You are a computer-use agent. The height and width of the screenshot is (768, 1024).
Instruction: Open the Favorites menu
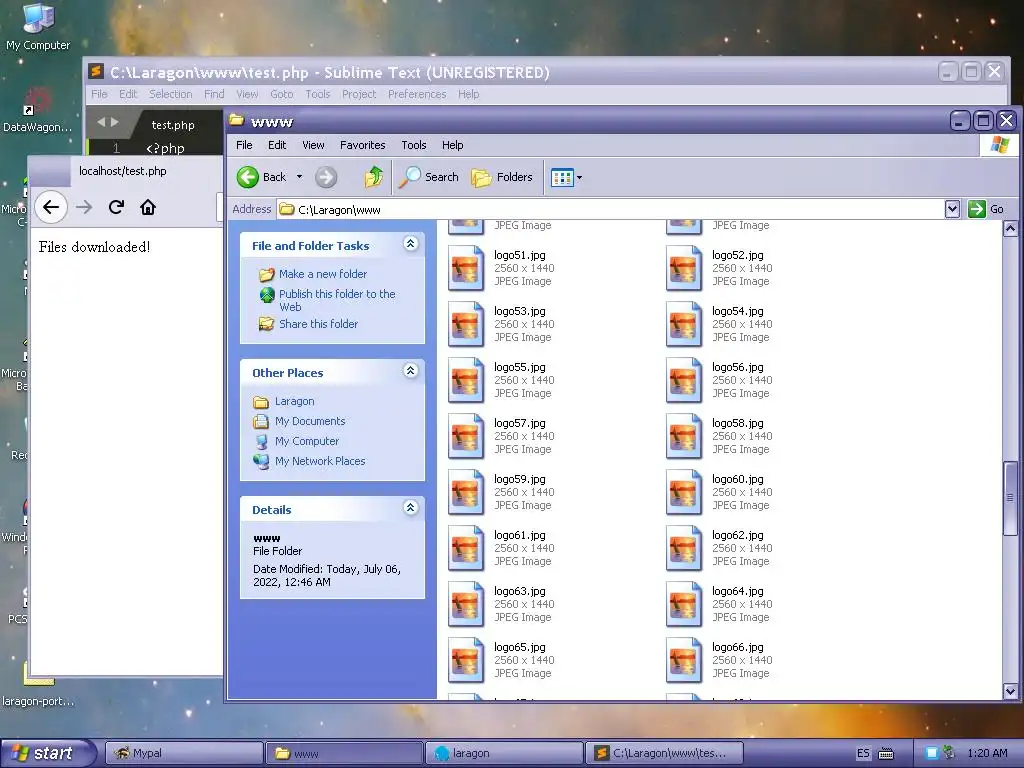click(x=362, y=145)
